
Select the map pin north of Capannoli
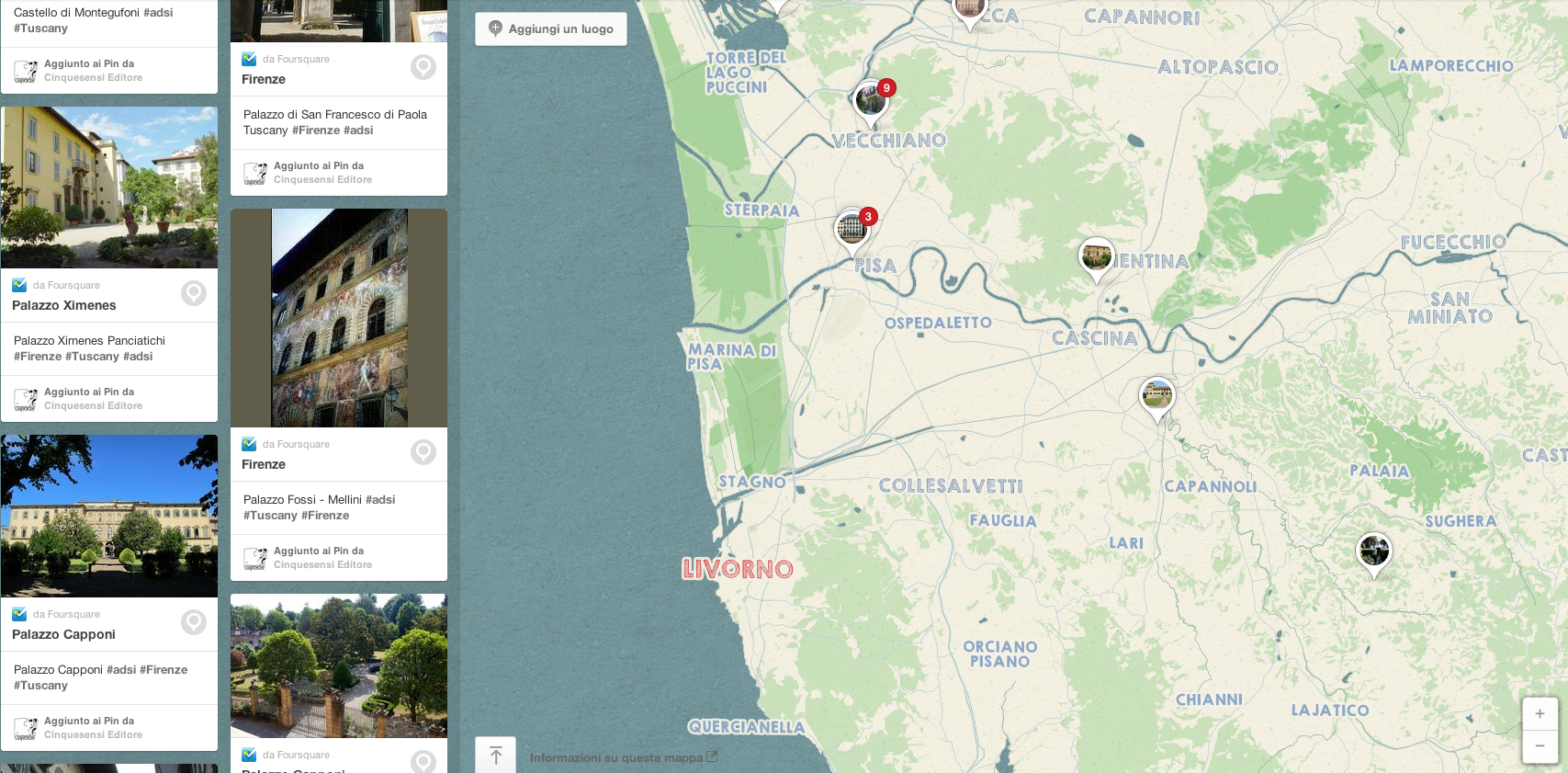coord(1156,395)
